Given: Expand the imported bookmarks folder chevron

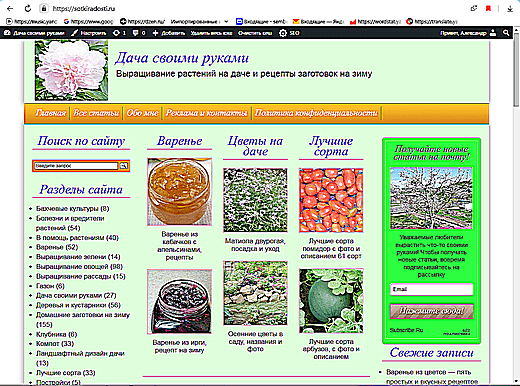Looking at the screenshot, I should (x=226, y=22).
